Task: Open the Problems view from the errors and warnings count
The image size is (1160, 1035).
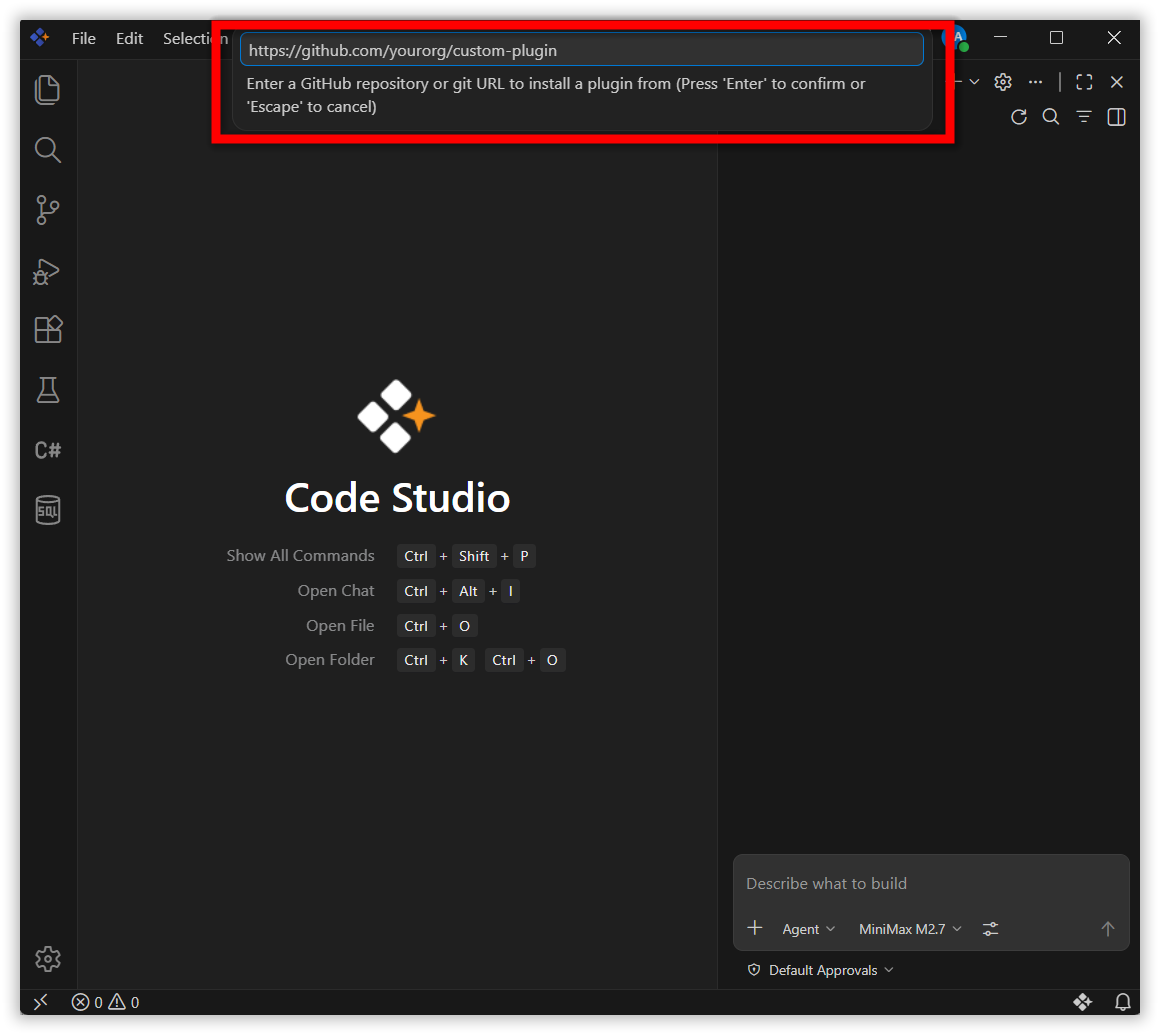Action: (x=105, y=1002)
